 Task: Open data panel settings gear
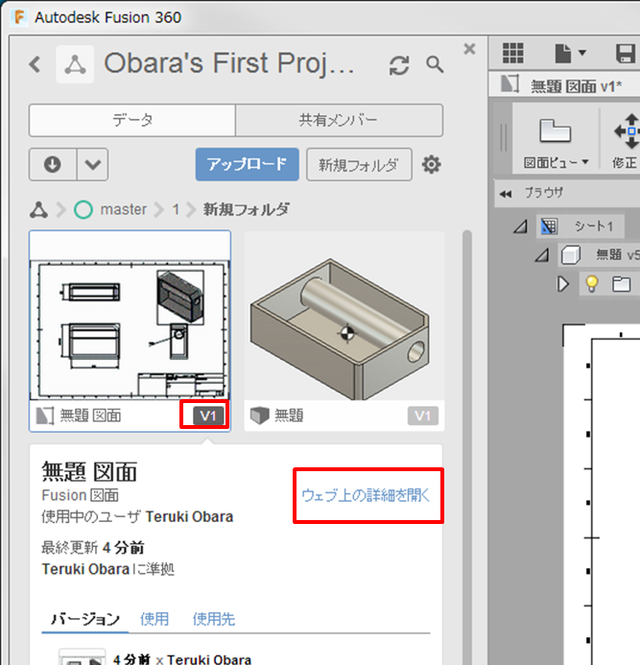pyautogui.click(x=431, y=164)
